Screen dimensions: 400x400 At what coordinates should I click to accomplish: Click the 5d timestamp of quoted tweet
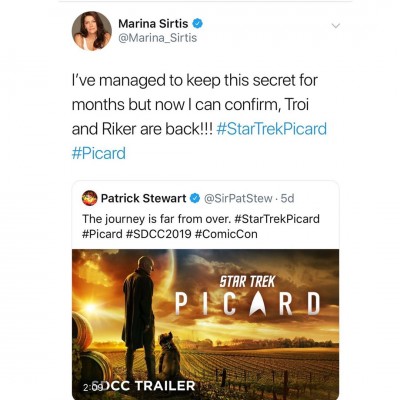click(287, 198)
